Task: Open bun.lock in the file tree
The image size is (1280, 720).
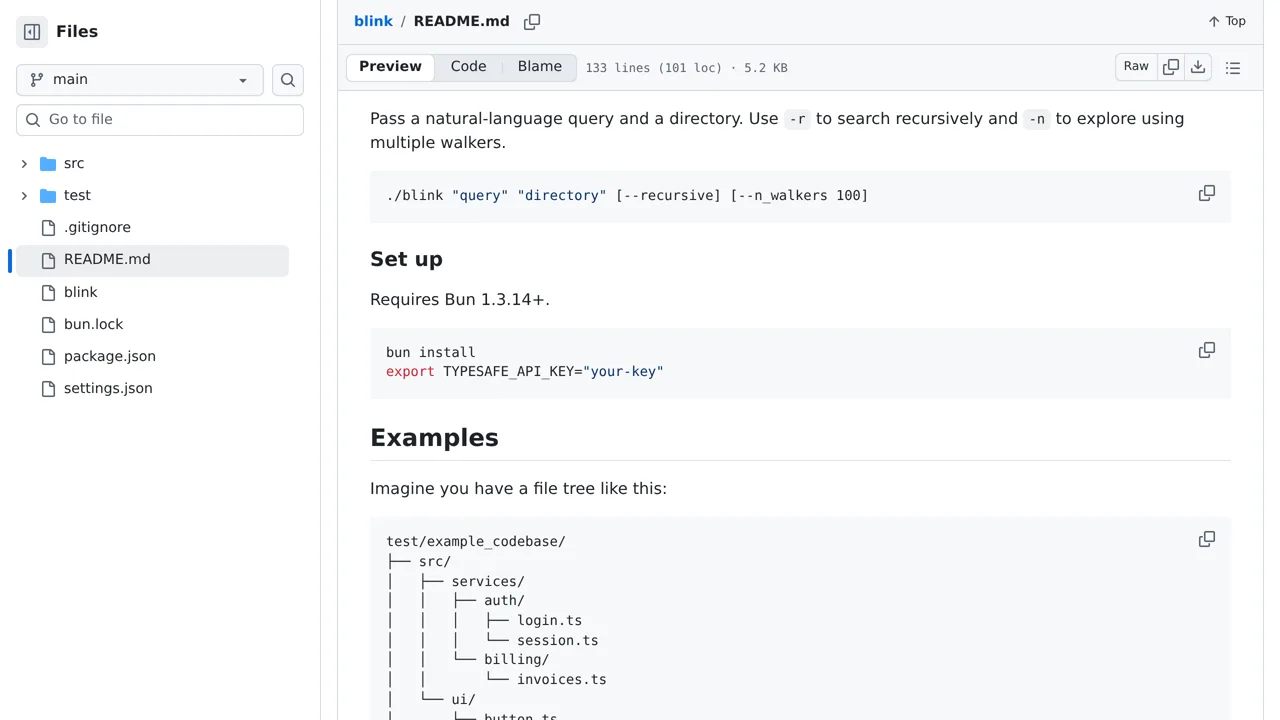Action: point(94,324)
